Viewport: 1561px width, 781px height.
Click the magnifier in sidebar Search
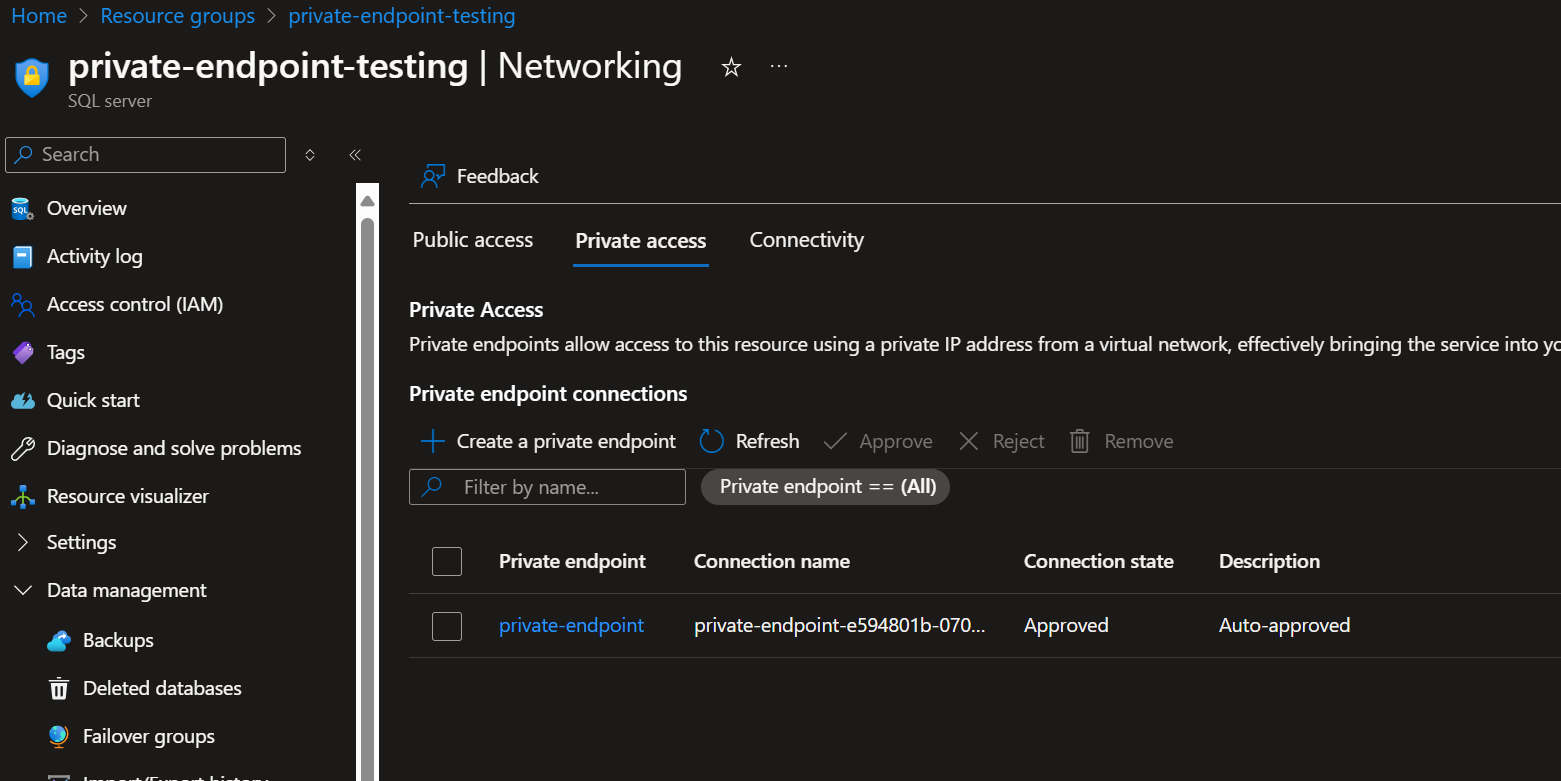pyautogui.click(x=24, y=155)
